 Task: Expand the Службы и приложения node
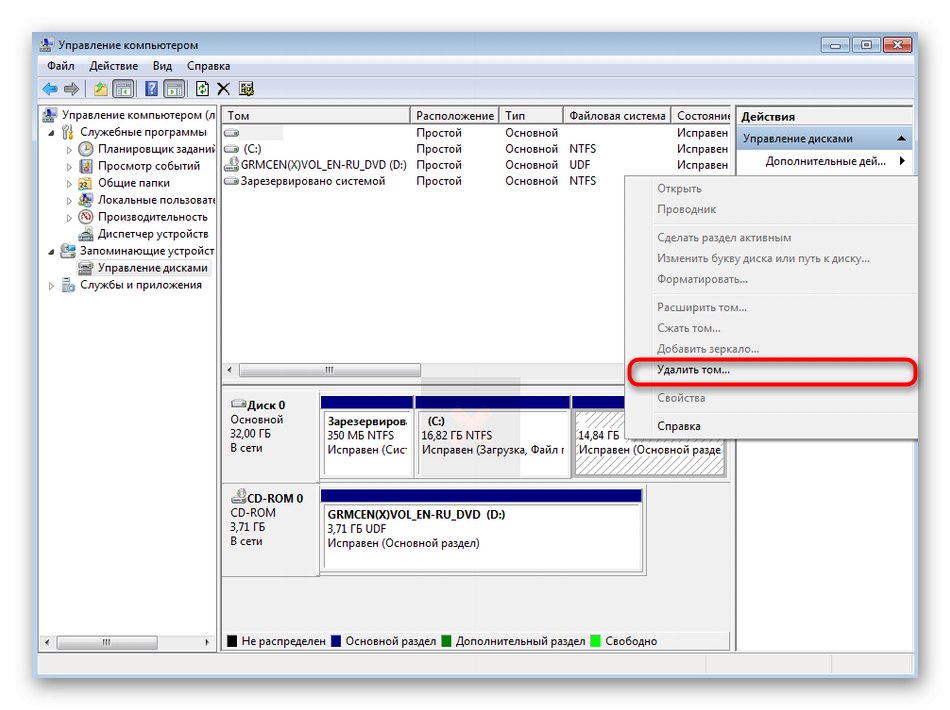pyautogui.click(x=51, y=285)
